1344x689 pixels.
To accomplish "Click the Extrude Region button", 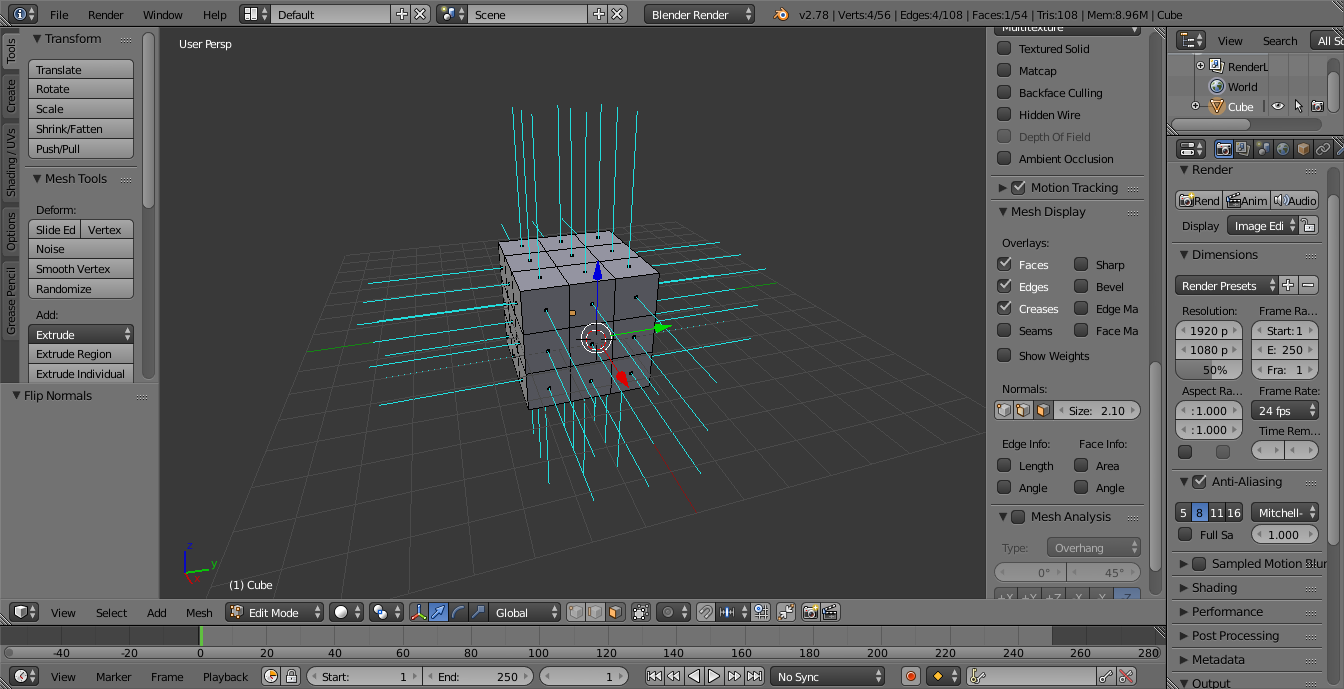I will tap(80, 354).
